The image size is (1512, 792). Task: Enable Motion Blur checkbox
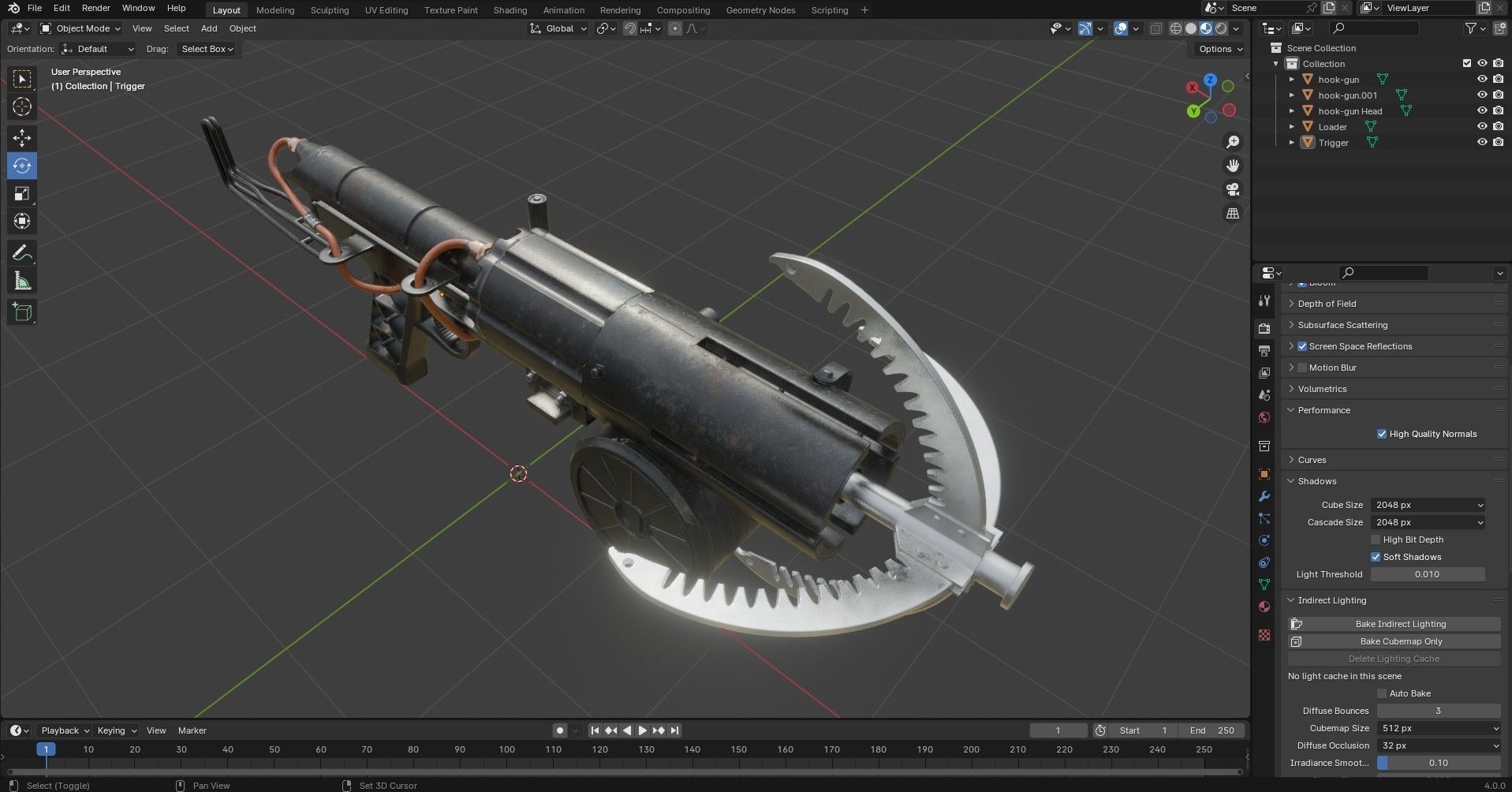[1302, 368]
